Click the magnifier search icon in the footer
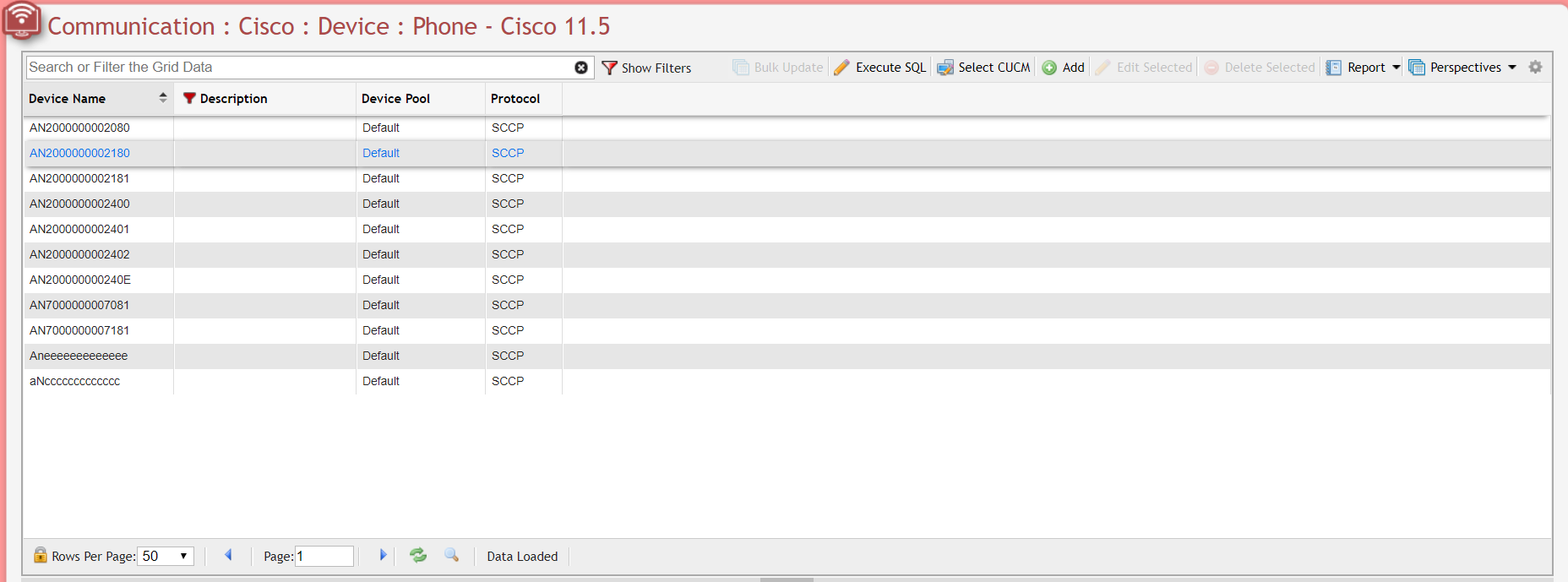This screenshot has height=582, width=1568. point(452,555)
